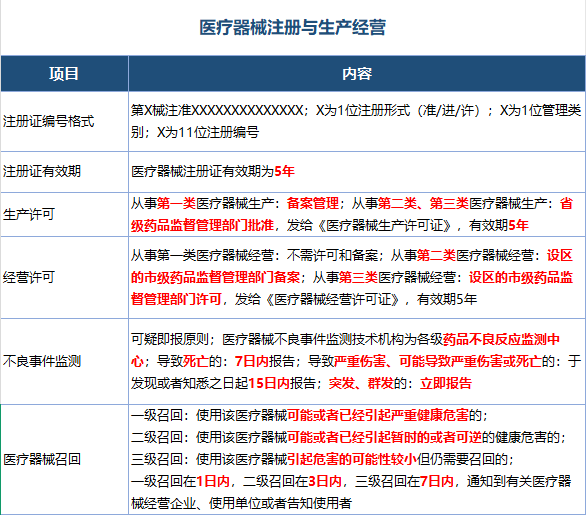Select the cell beginning 可疑即报原则

(357, 361)
